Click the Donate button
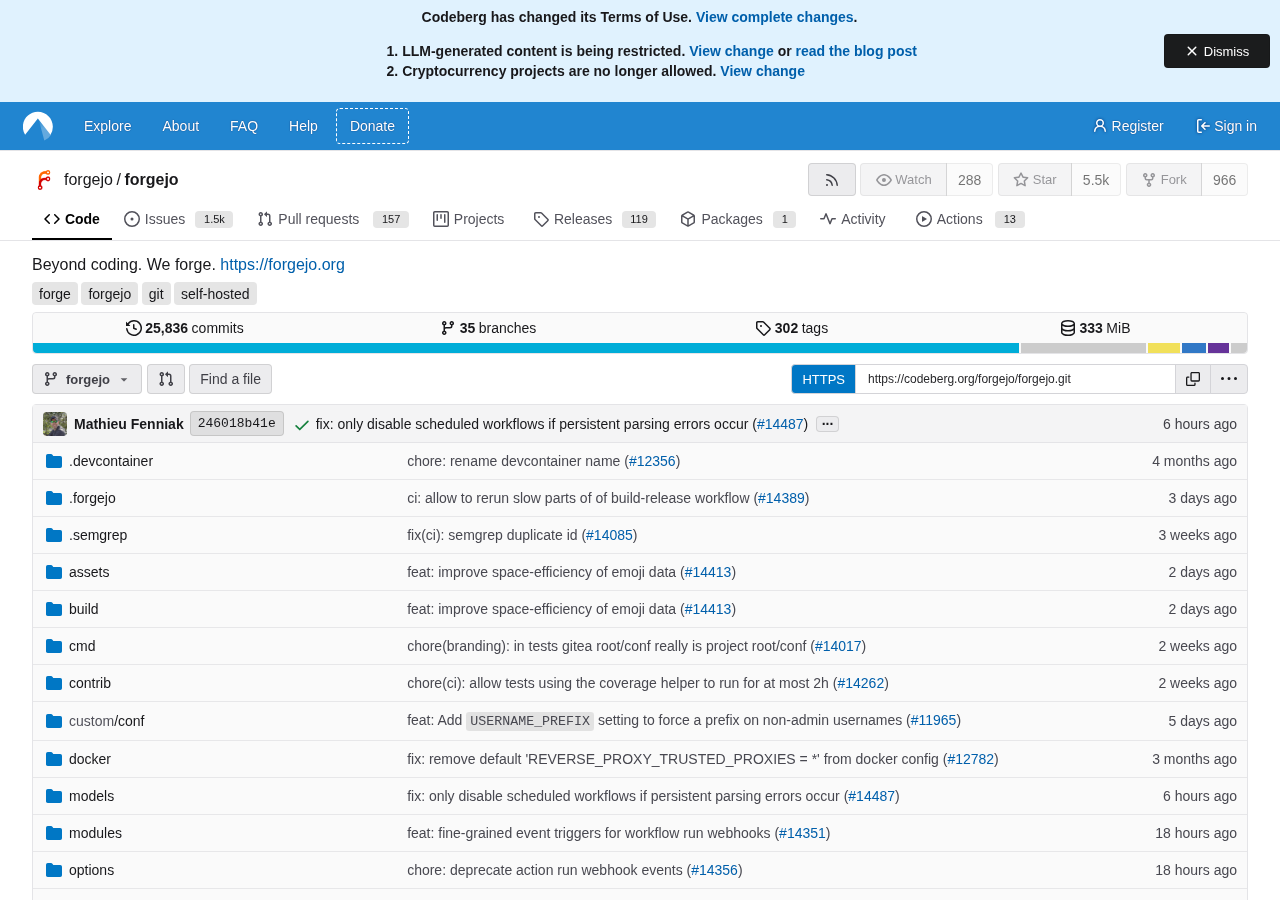Screen dimensions: 1280x900 (x=372, y=126)
